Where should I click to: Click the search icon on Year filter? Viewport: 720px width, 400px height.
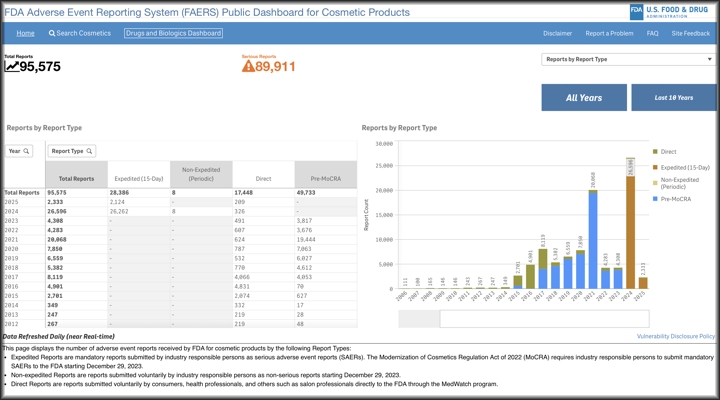pos(27,151)
